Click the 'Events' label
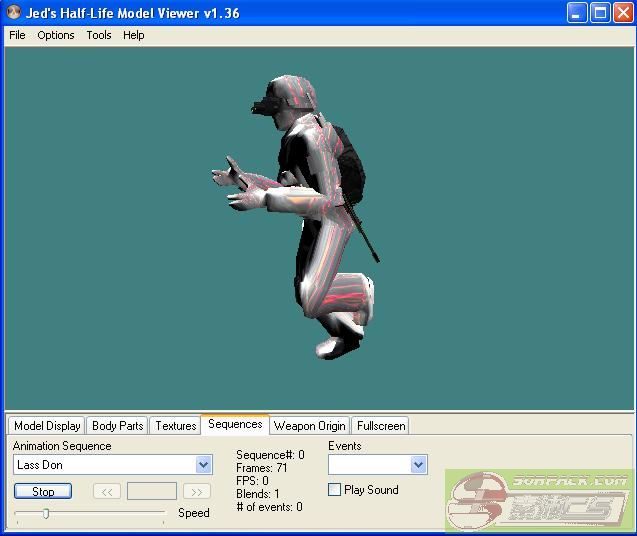The image size is (637, 536). (x=344, y=446)
